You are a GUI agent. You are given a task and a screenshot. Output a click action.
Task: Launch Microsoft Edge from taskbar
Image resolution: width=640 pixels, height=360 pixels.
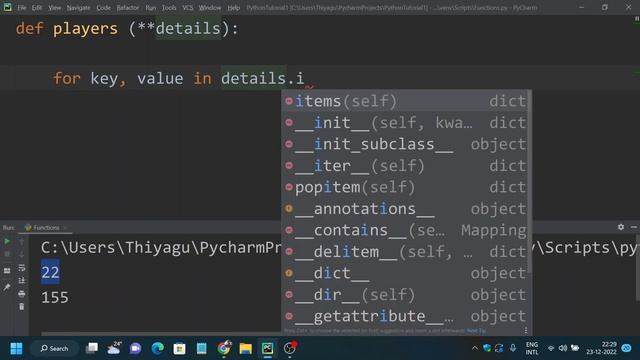pyautogui.click(x=158, y=348)
